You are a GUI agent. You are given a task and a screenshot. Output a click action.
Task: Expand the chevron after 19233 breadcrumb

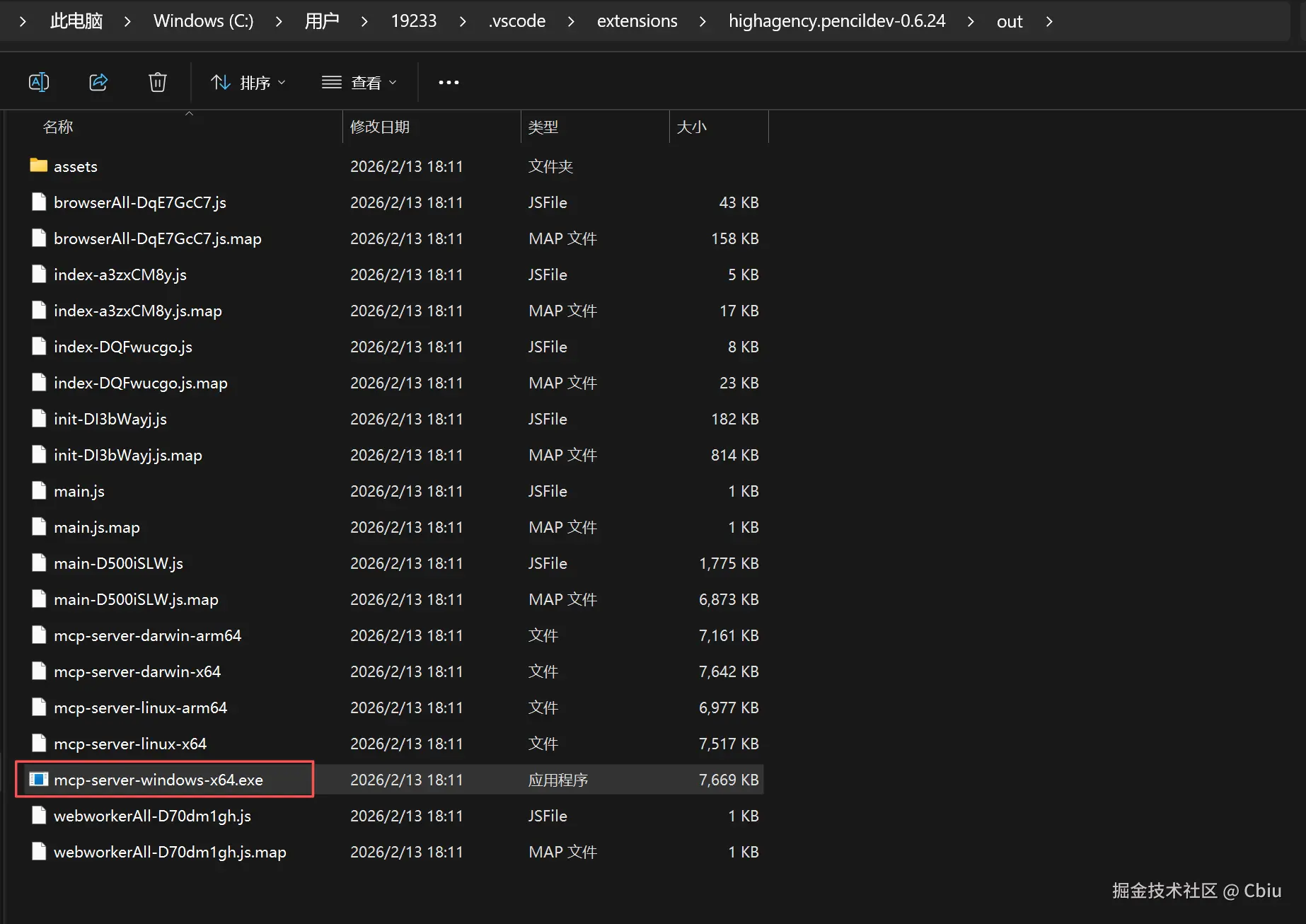coord(463,22)
